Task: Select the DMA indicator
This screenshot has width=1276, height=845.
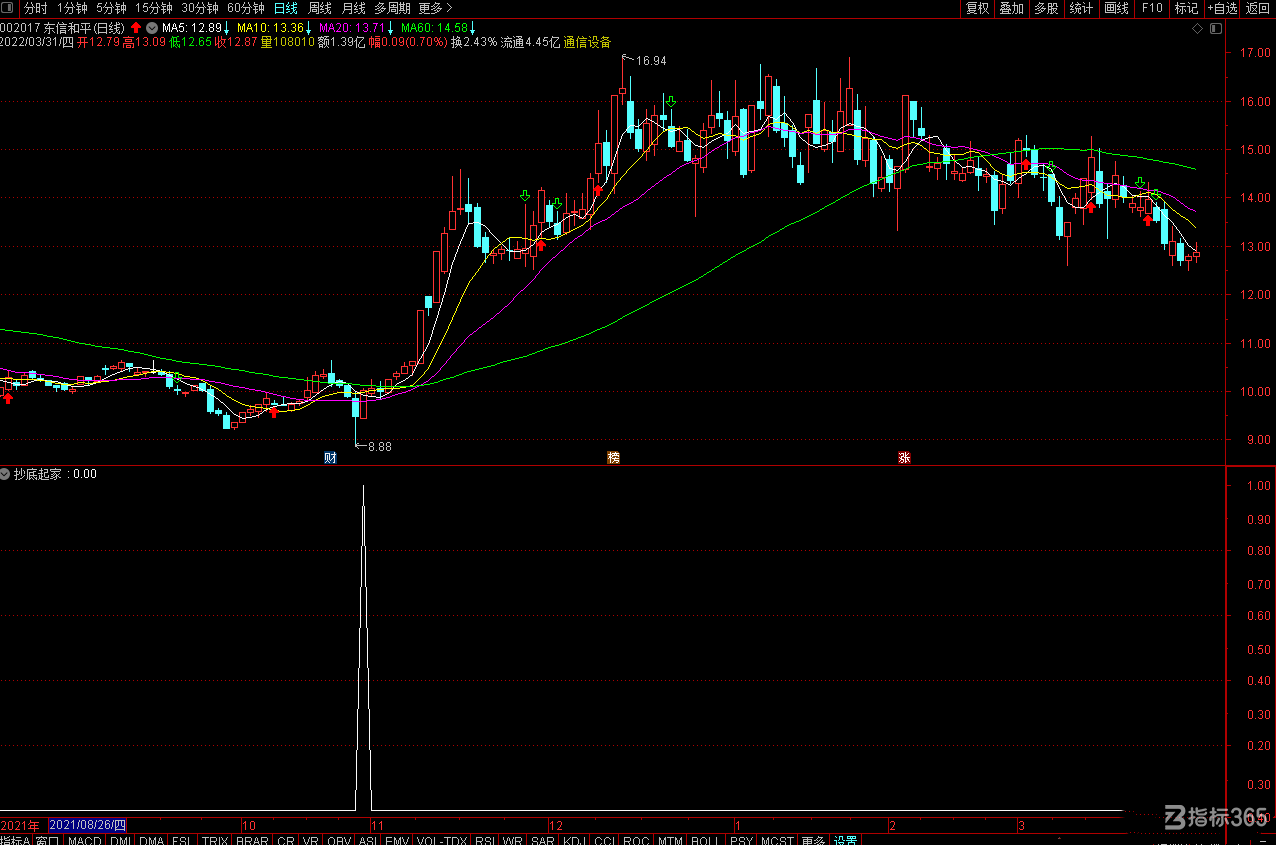Action: (152, 840)
